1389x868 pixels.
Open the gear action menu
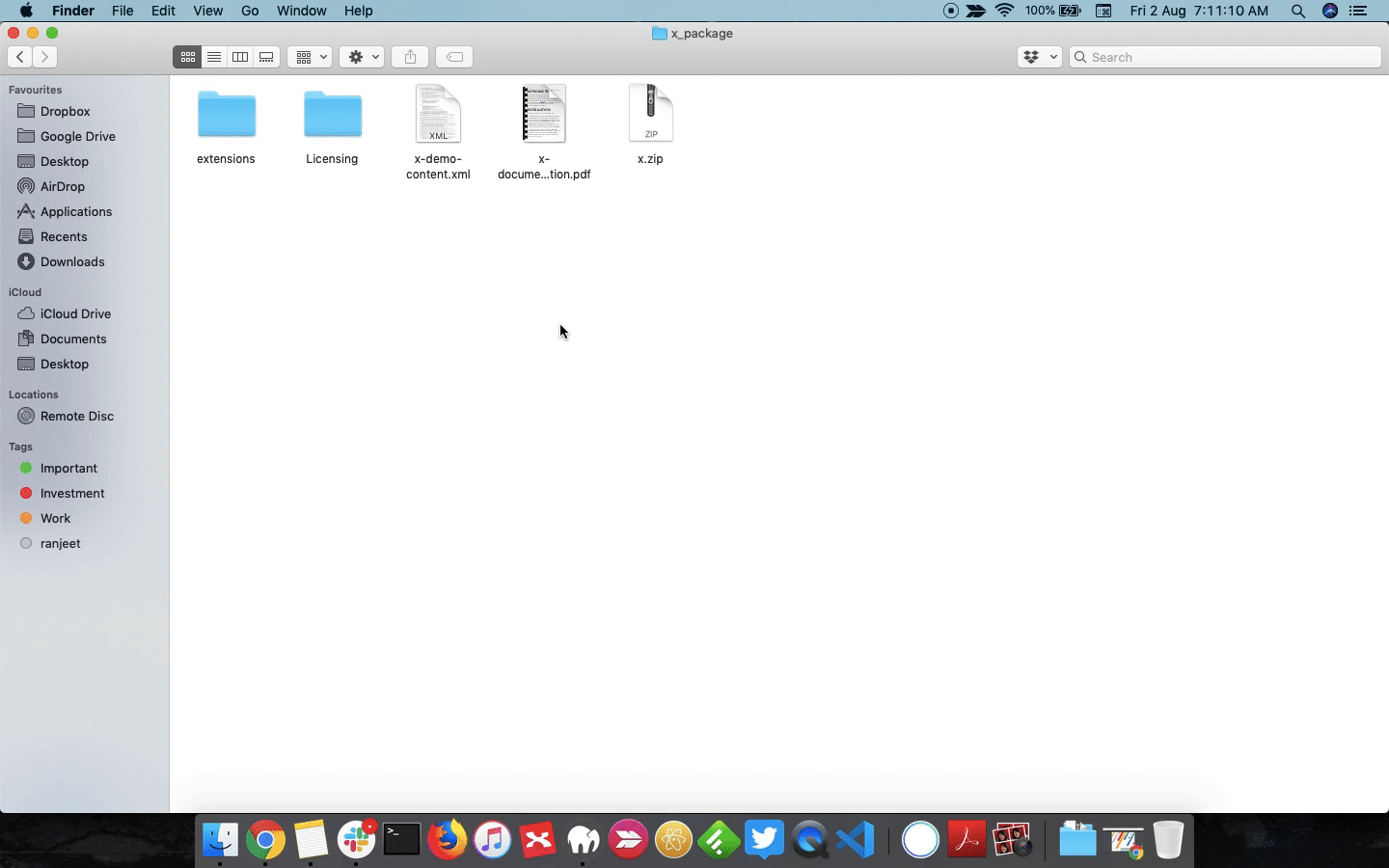click(x=362, y=57)
